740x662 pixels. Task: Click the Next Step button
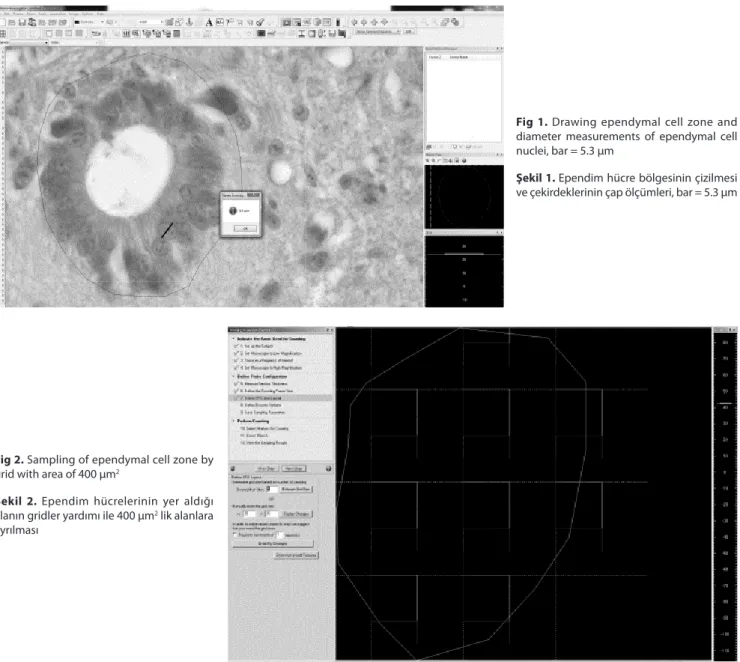(x=294, y=469)
